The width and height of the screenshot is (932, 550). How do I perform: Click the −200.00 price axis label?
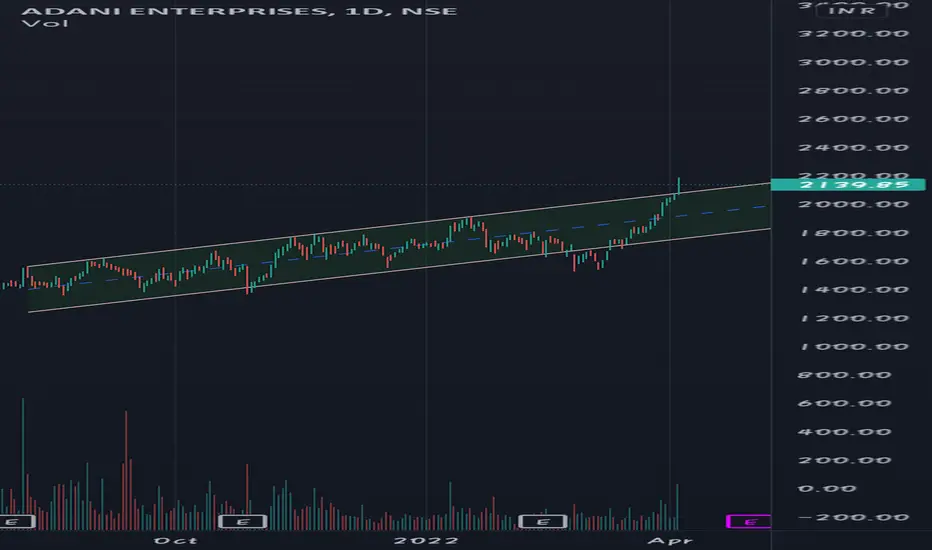853,517
